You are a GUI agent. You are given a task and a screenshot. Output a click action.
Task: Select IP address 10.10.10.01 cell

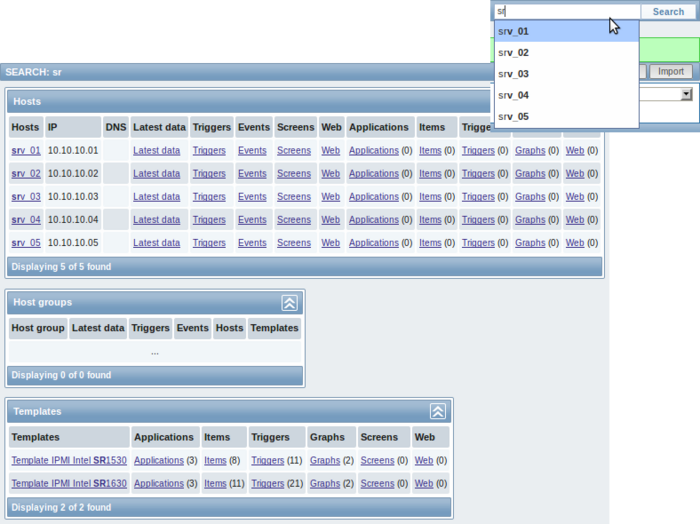73,150
